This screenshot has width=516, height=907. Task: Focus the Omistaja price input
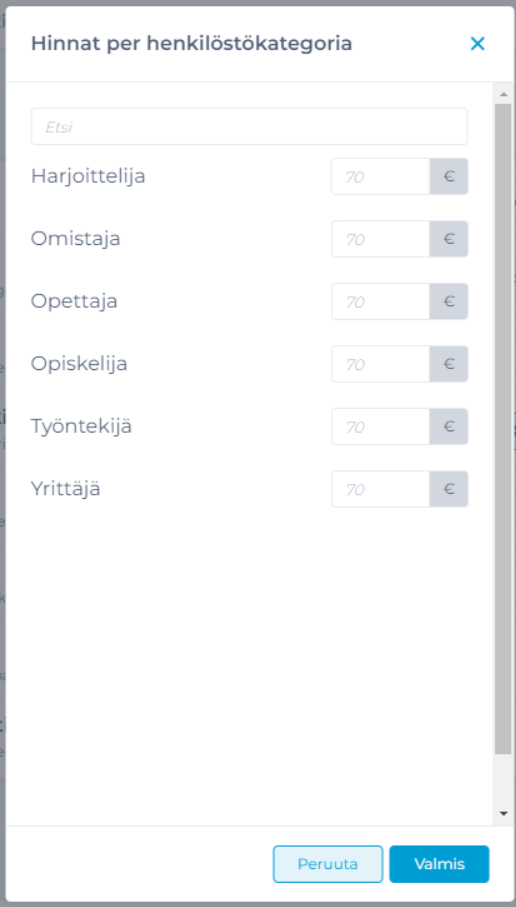[x=380, y=239]
